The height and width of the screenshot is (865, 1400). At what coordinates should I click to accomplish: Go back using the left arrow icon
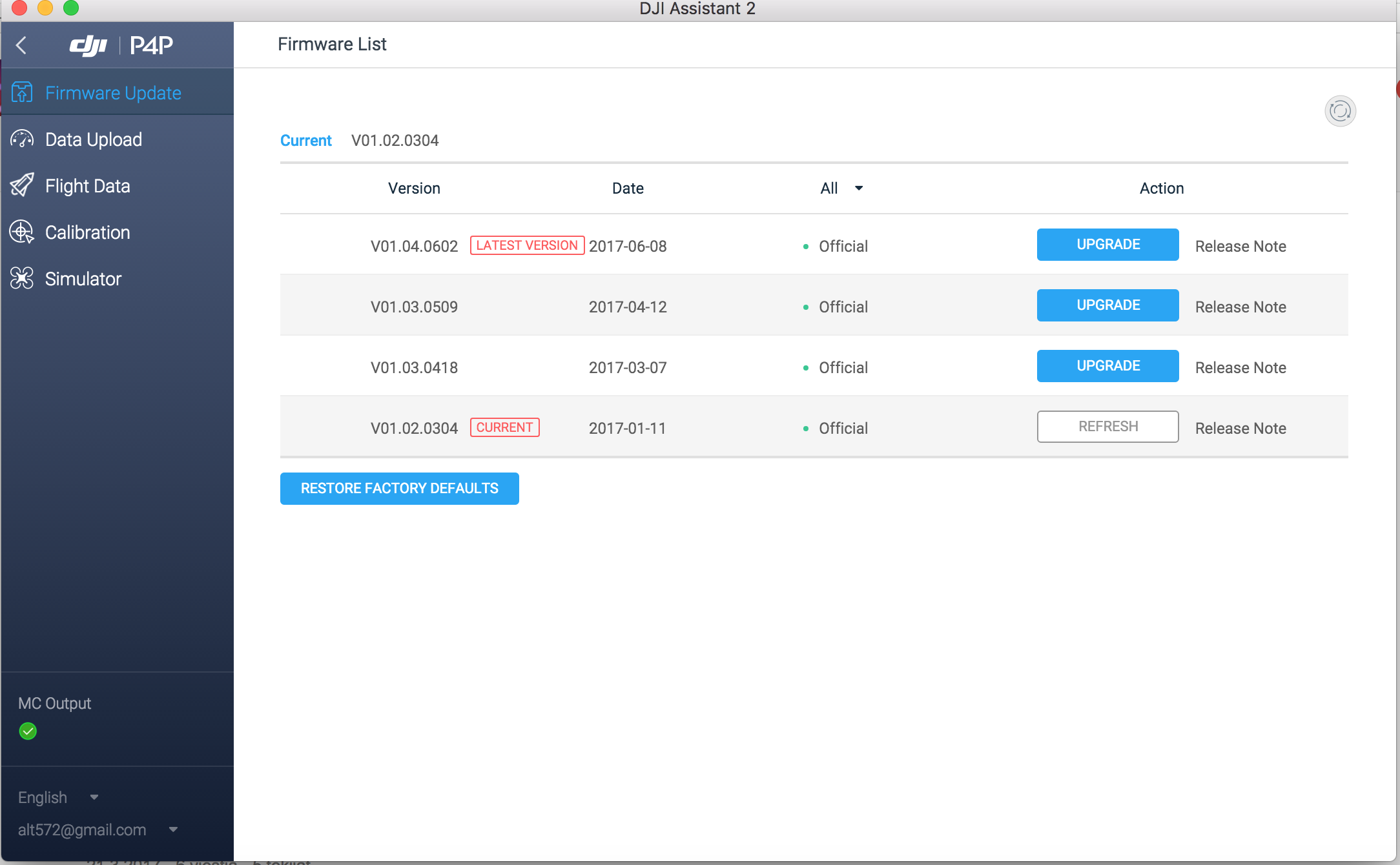point(21,45)
